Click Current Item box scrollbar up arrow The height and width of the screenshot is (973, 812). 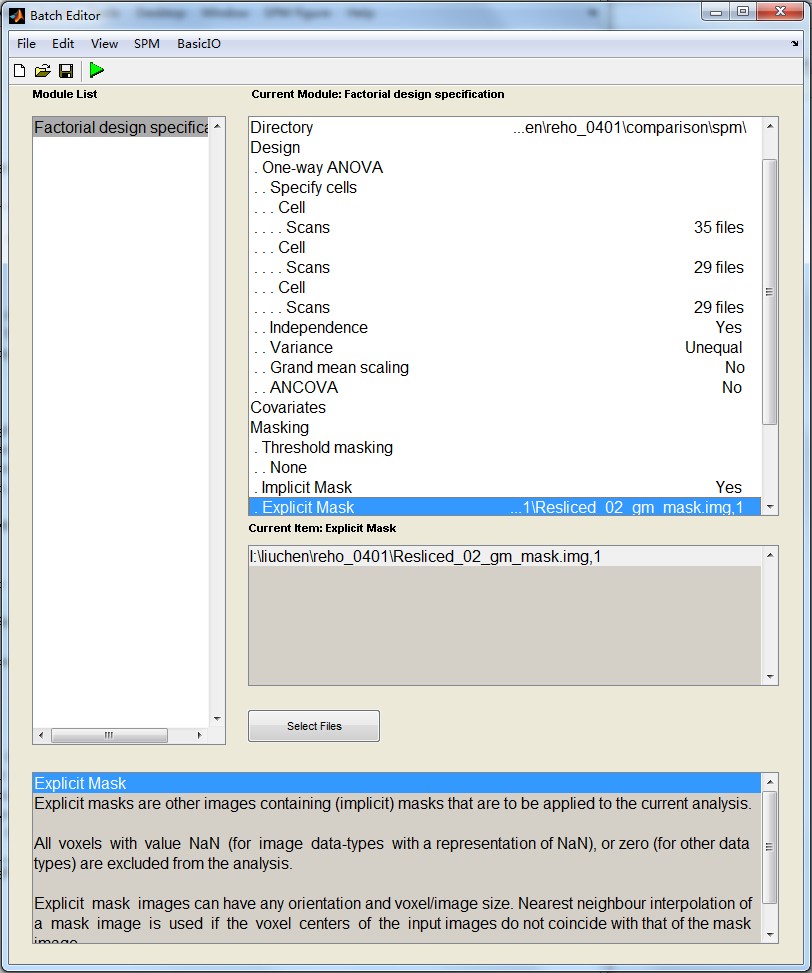click(770, 555)
